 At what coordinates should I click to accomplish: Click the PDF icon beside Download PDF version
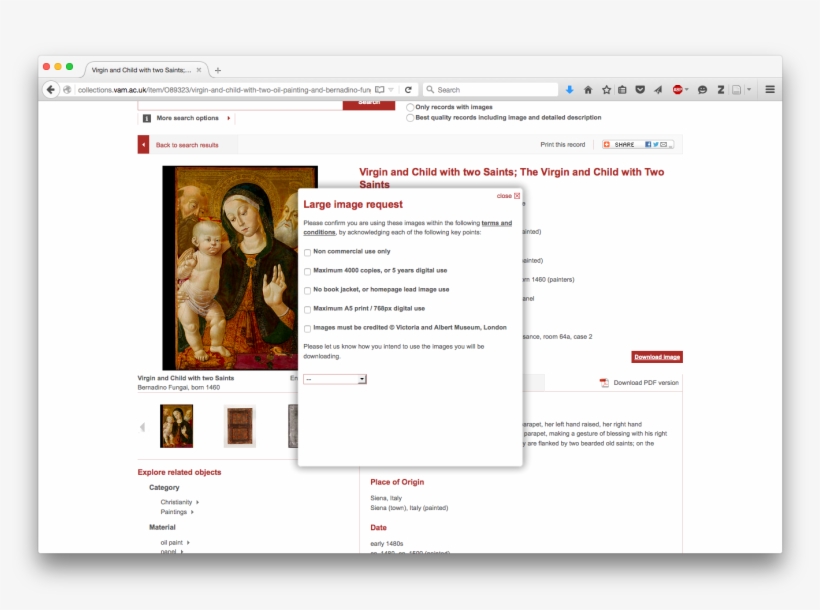(x=604, y=383)
